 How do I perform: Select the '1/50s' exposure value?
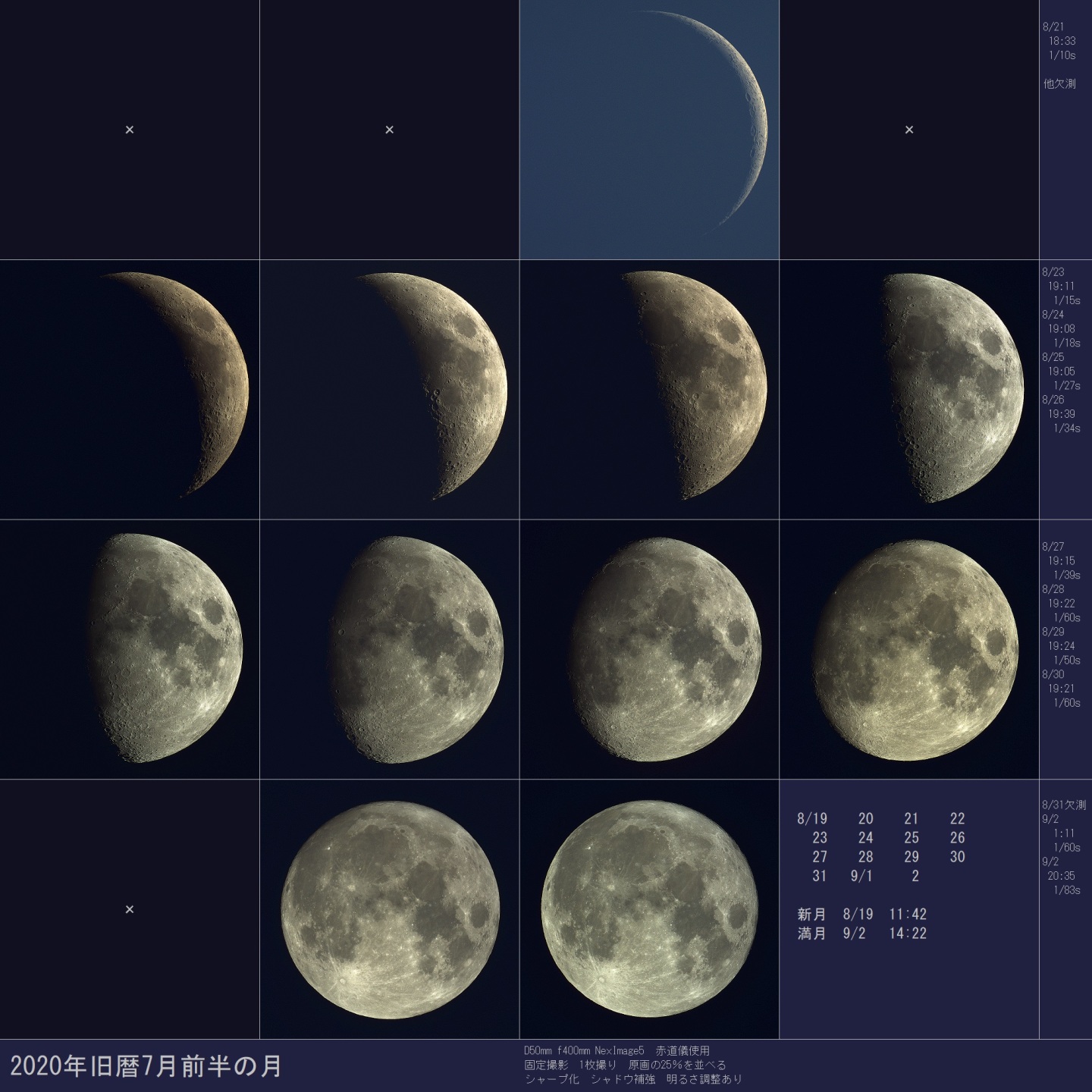coord(1067,661)
